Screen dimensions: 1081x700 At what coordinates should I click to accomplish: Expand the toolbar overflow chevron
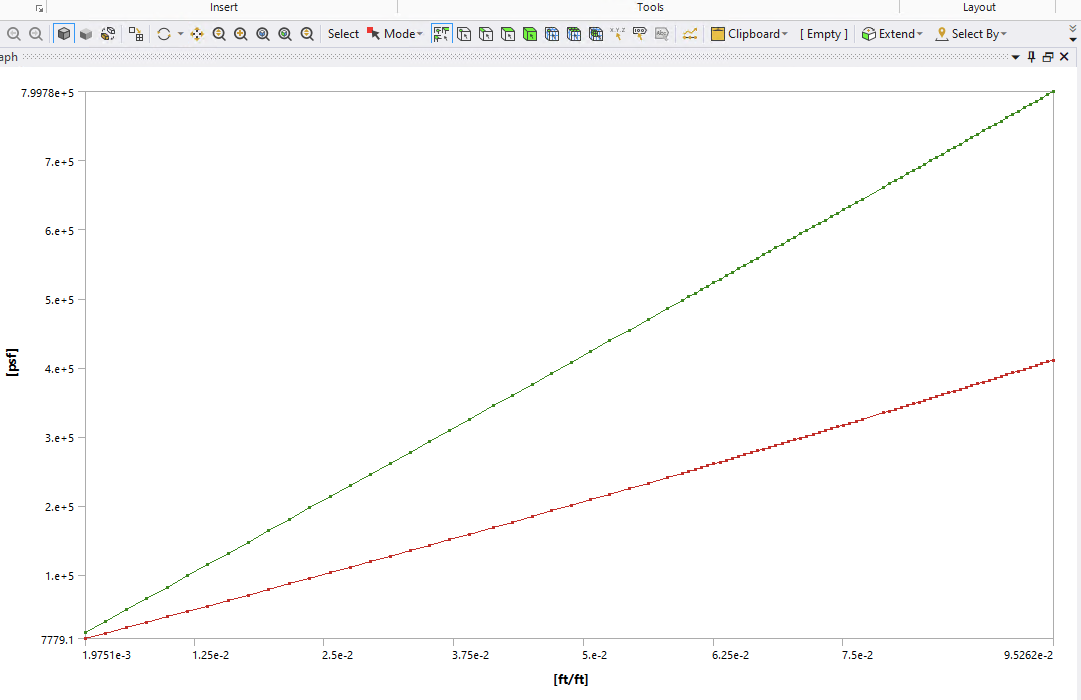(x=1073, y=34)
